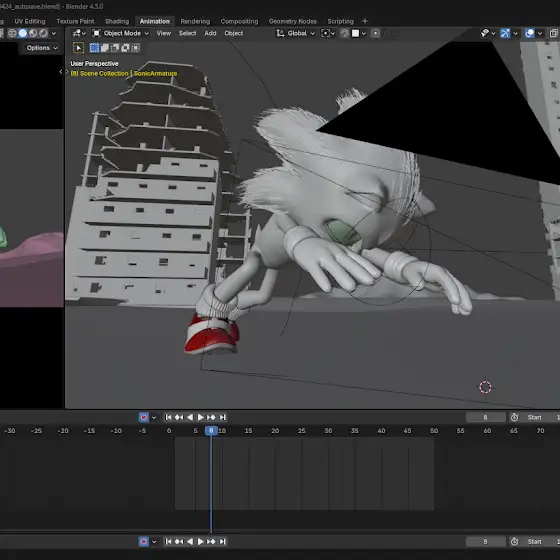Activate the Select Box tool icon
The height and width of the screenshot is (560, 560).
[78, 48]
